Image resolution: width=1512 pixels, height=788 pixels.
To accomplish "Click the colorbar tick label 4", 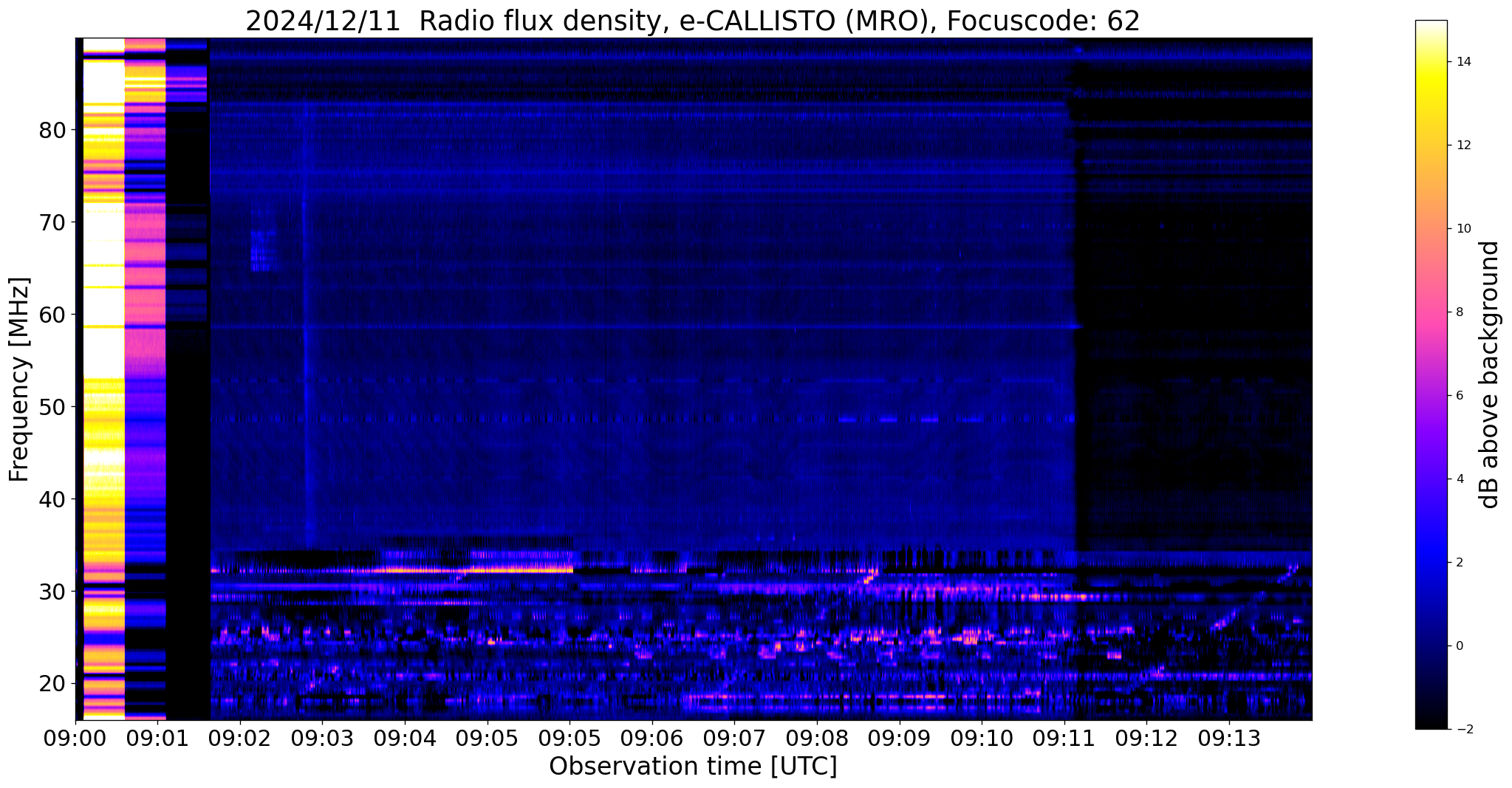I will coord(1459,479).
